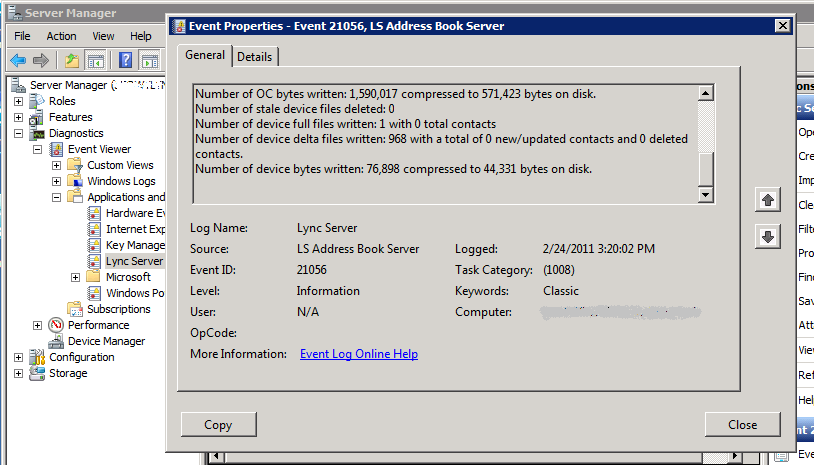Show the next event with down arrow
The width and height of the screenshot is (814, 465).
(x=768, y=237)
